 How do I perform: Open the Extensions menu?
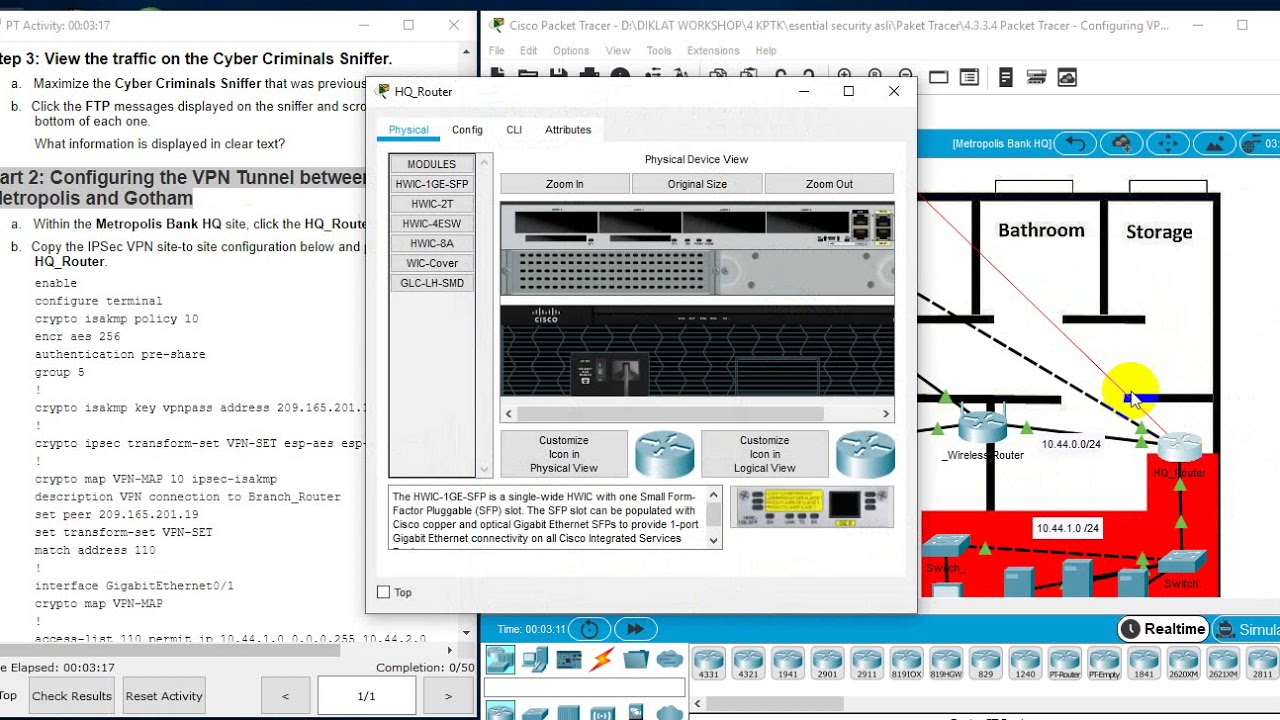[713, 50]
